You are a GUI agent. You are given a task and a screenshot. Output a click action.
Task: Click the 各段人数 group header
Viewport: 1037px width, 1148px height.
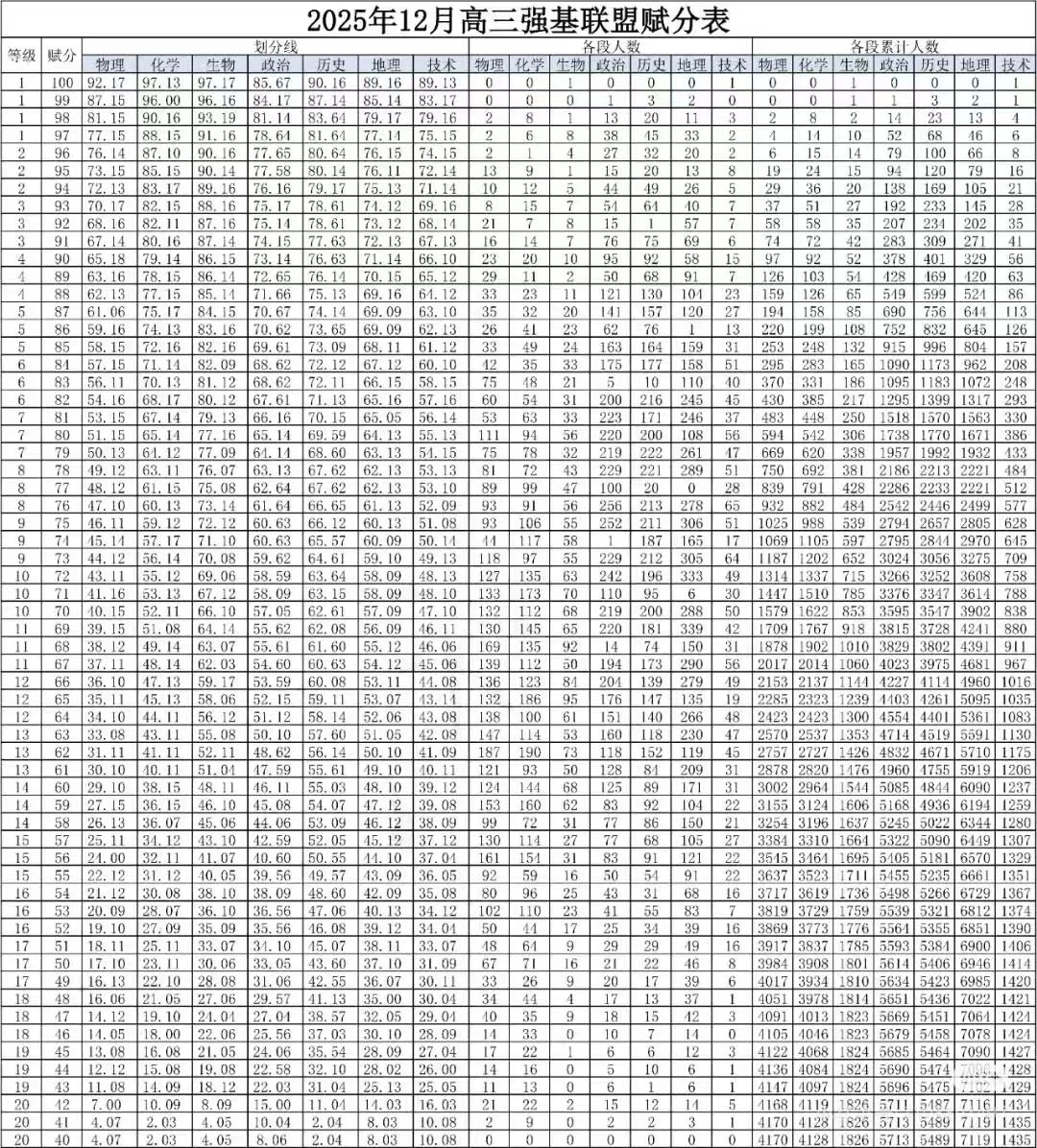[x=611, y=46]
